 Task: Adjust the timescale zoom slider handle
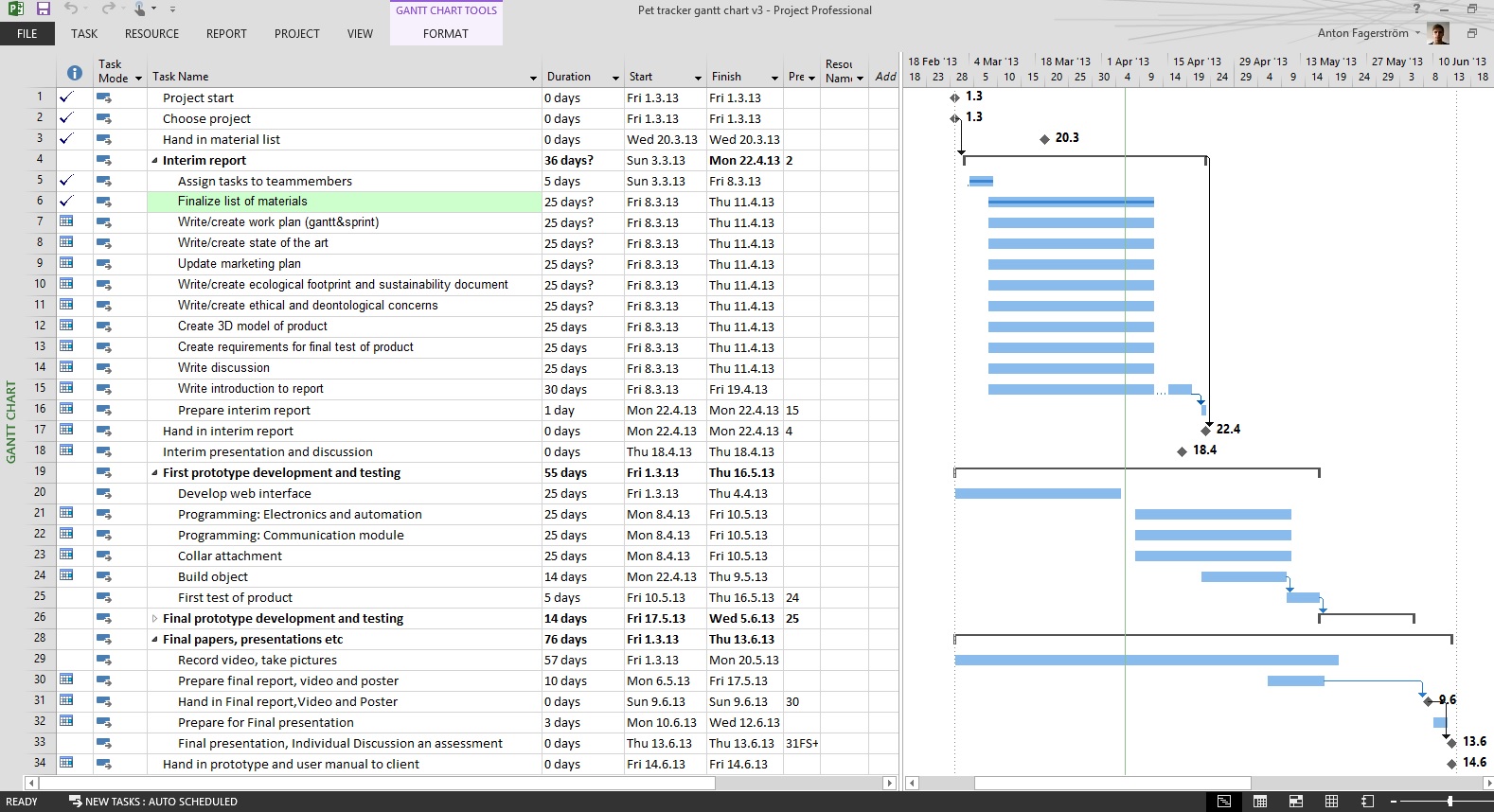1450,802
